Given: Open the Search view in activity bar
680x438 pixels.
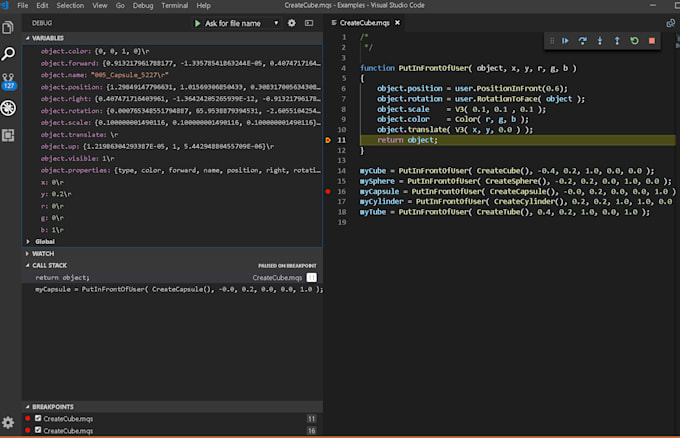Looking at the screenshot, I should point(8,54).
